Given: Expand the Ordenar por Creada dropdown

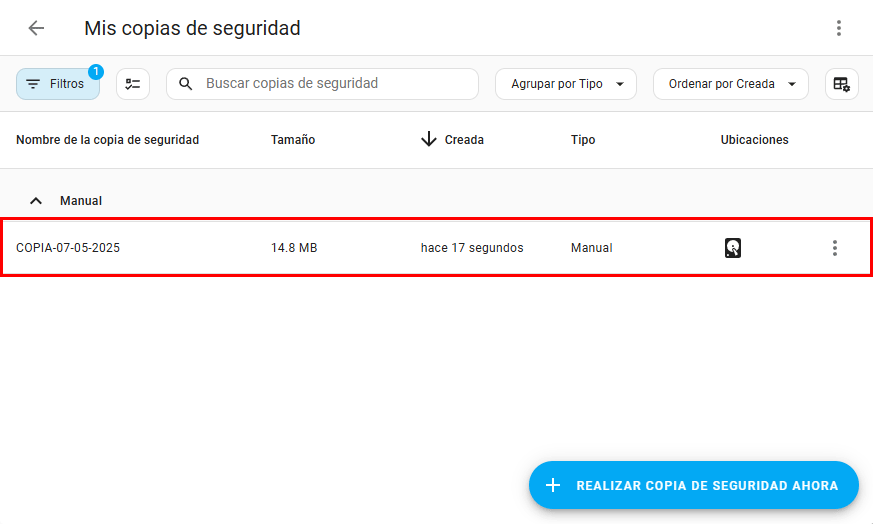Looking at the screenshot, I should 730,84.
